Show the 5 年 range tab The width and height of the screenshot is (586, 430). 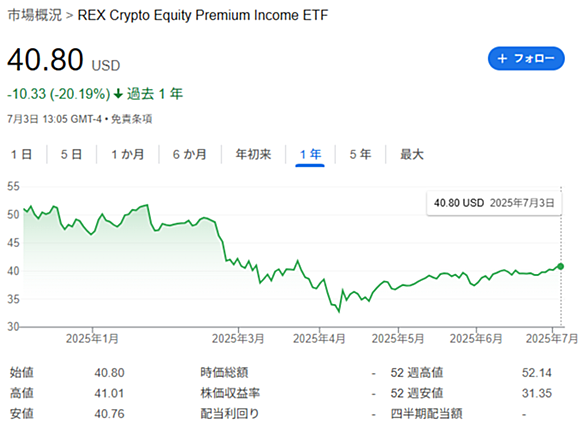pyautogui.click(x=360, y=154)
